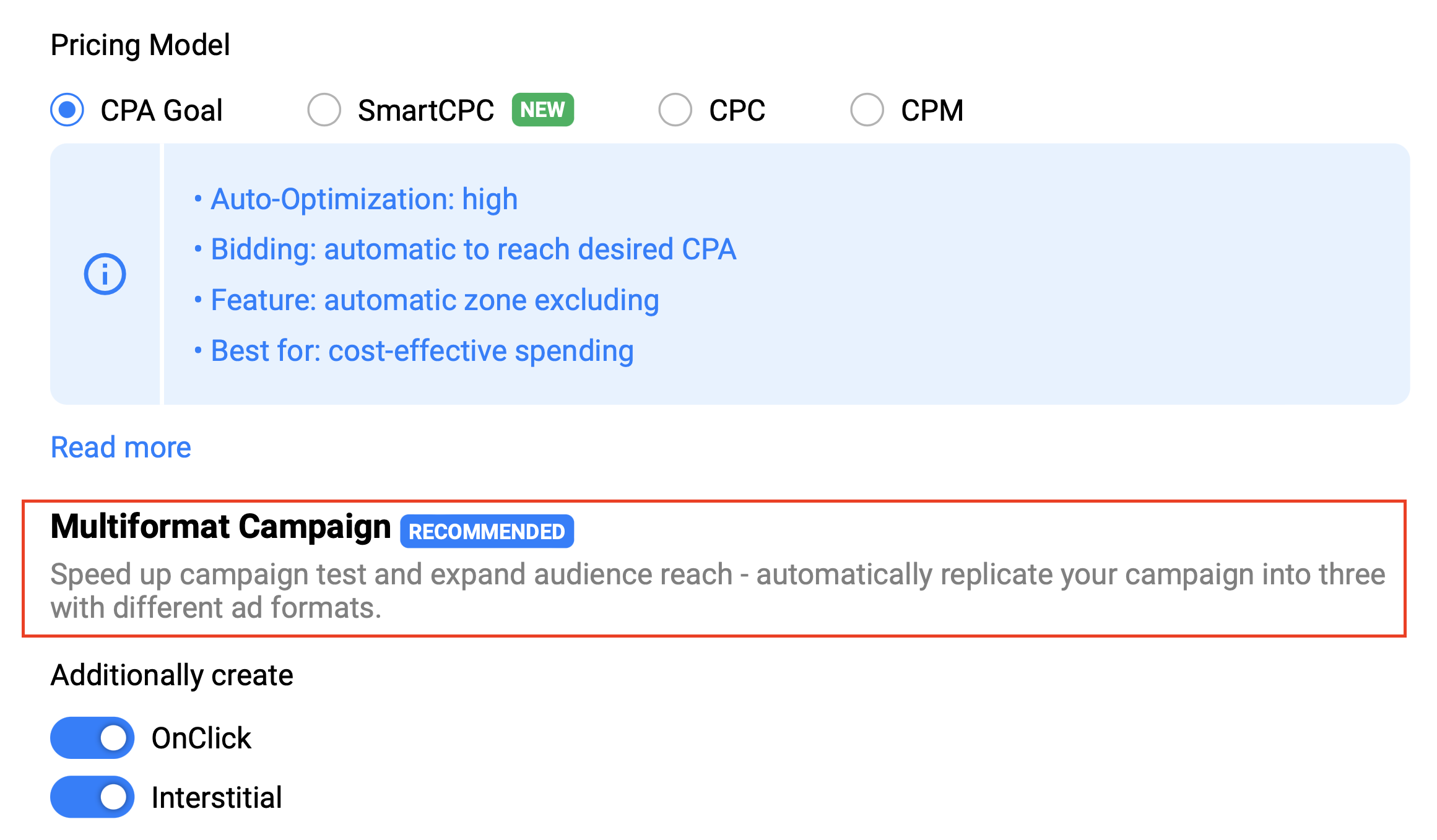This screenshot has width=1437, height=840.
Task: Choose the SmartCPC radio option
Action: click(324, 110)
